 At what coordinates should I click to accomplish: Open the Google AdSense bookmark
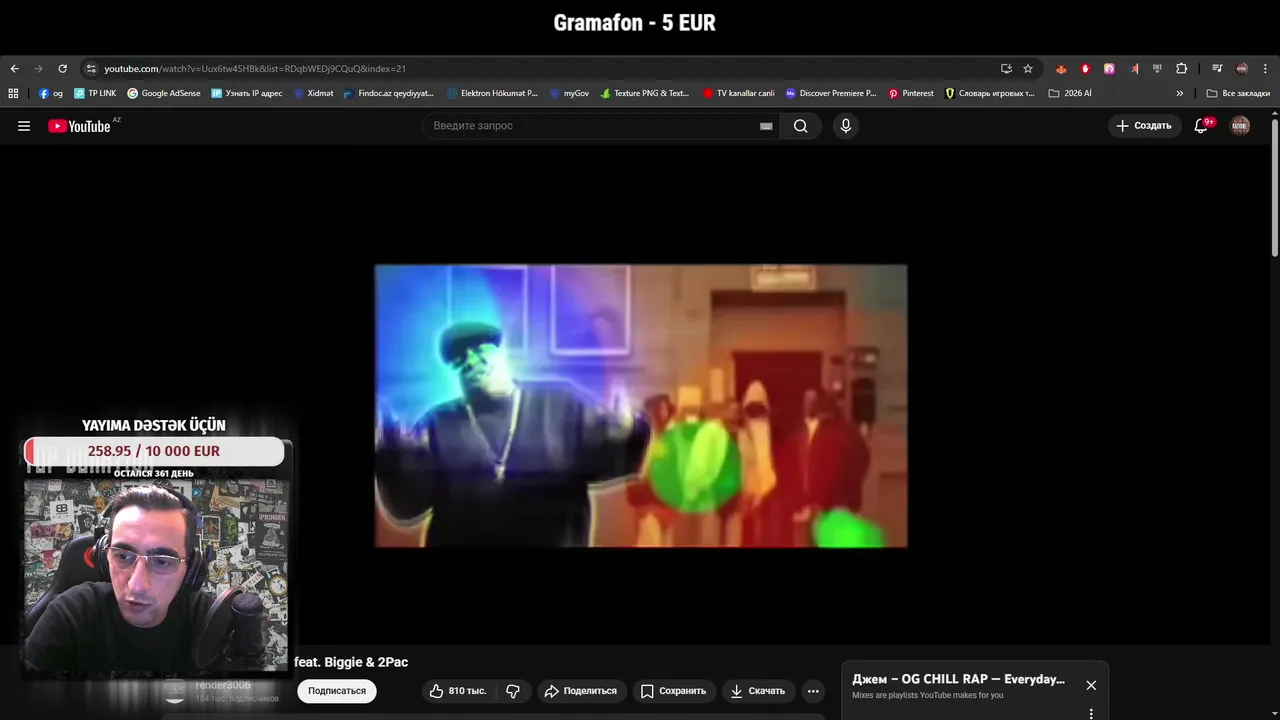(x=164, y=93)
